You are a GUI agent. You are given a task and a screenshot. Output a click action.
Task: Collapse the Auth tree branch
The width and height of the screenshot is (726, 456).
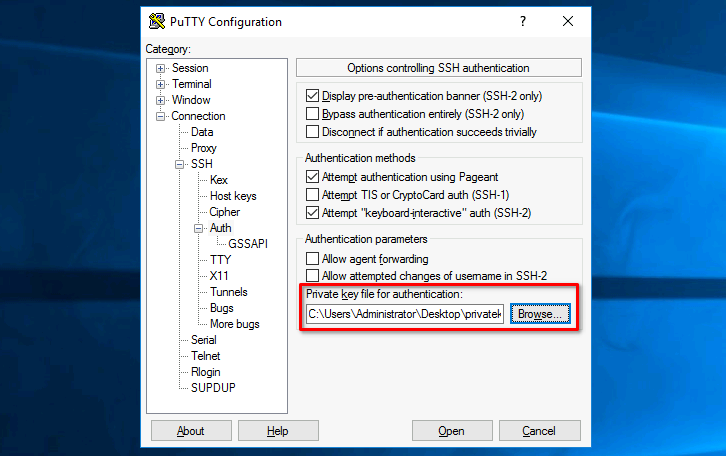[199, 228]
